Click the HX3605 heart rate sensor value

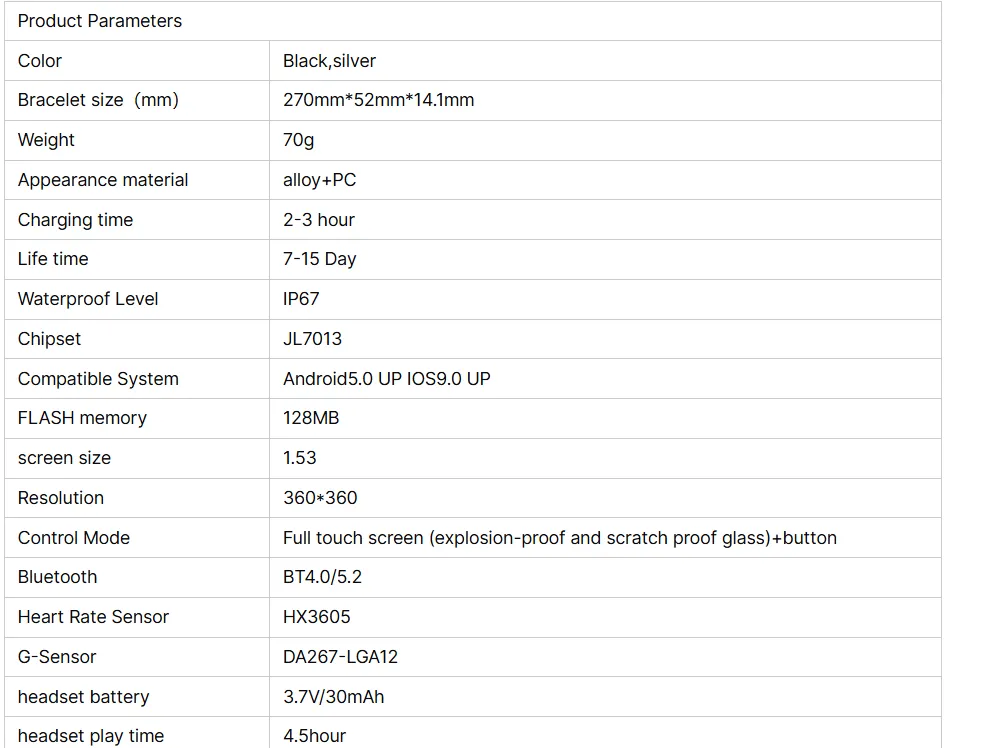click(317, 617)
